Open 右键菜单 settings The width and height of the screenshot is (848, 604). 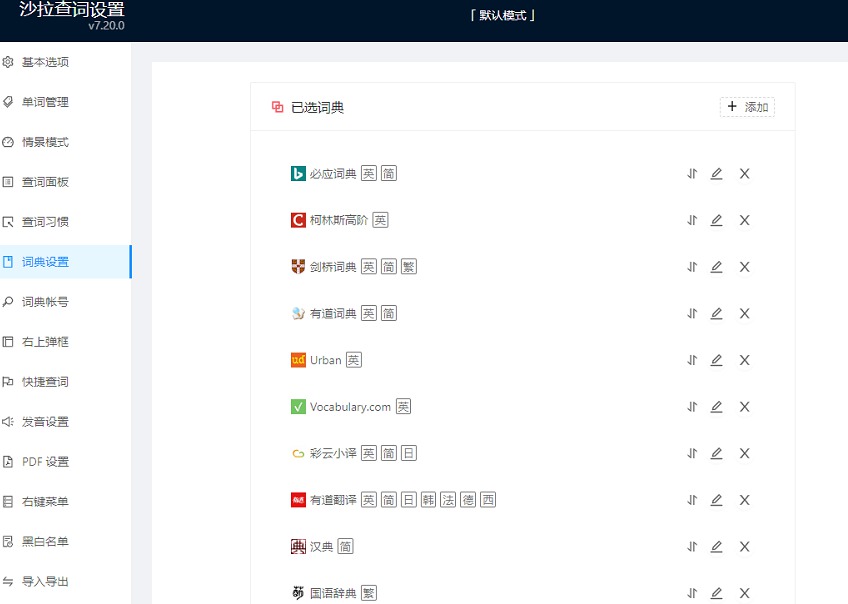tap(65, 502)
